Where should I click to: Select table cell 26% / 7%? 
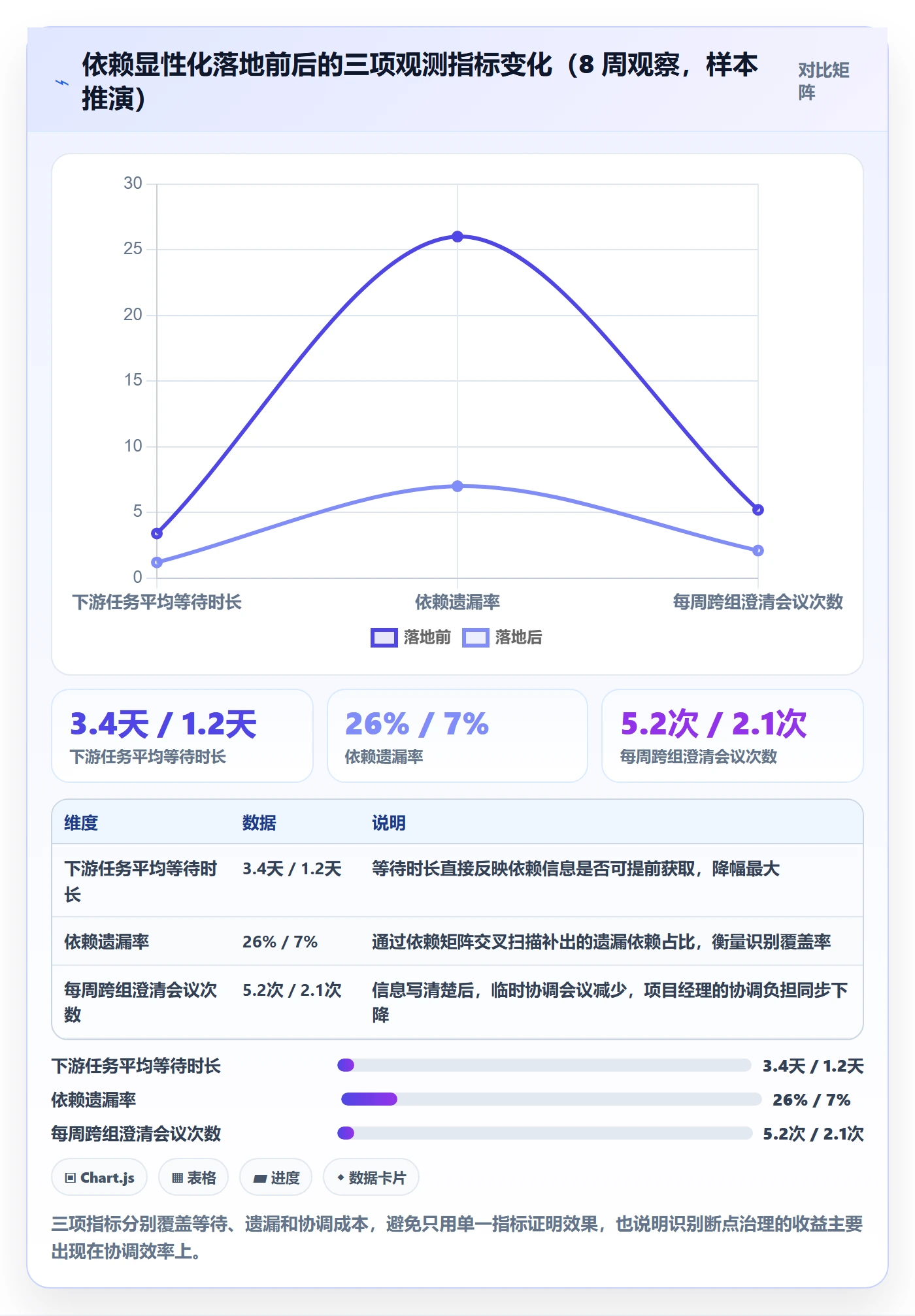tap(280, 942)
